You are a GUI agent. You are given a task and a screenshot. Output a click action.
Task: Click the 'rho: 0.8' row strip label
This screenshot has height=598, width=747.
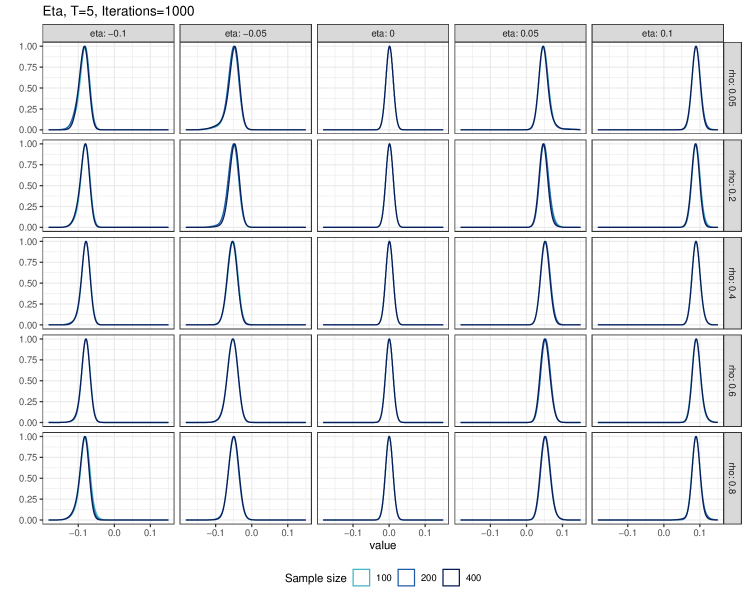(x=732, y=479)
